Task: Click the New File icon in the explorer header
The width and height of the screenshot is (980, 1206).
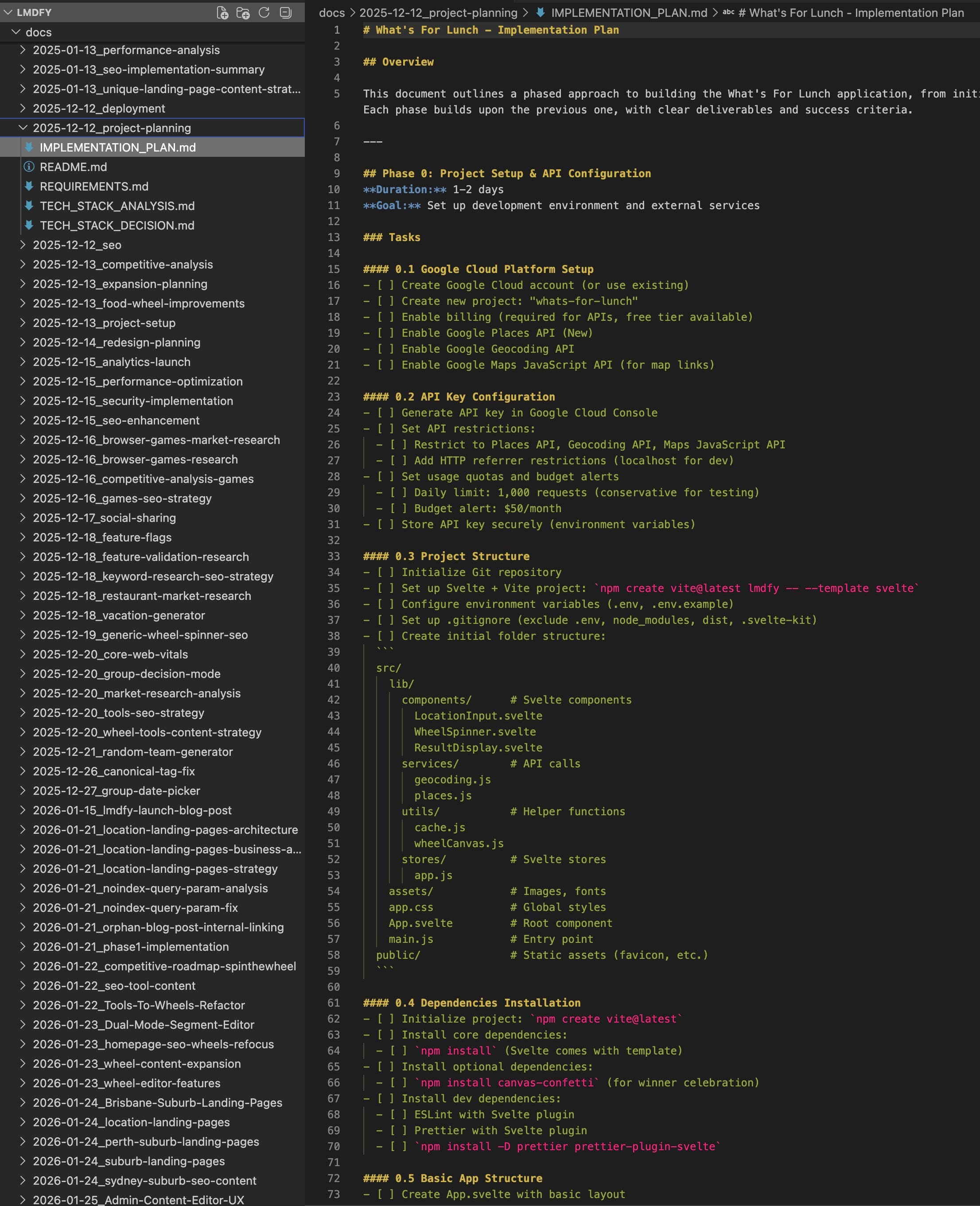Action: 222,12
